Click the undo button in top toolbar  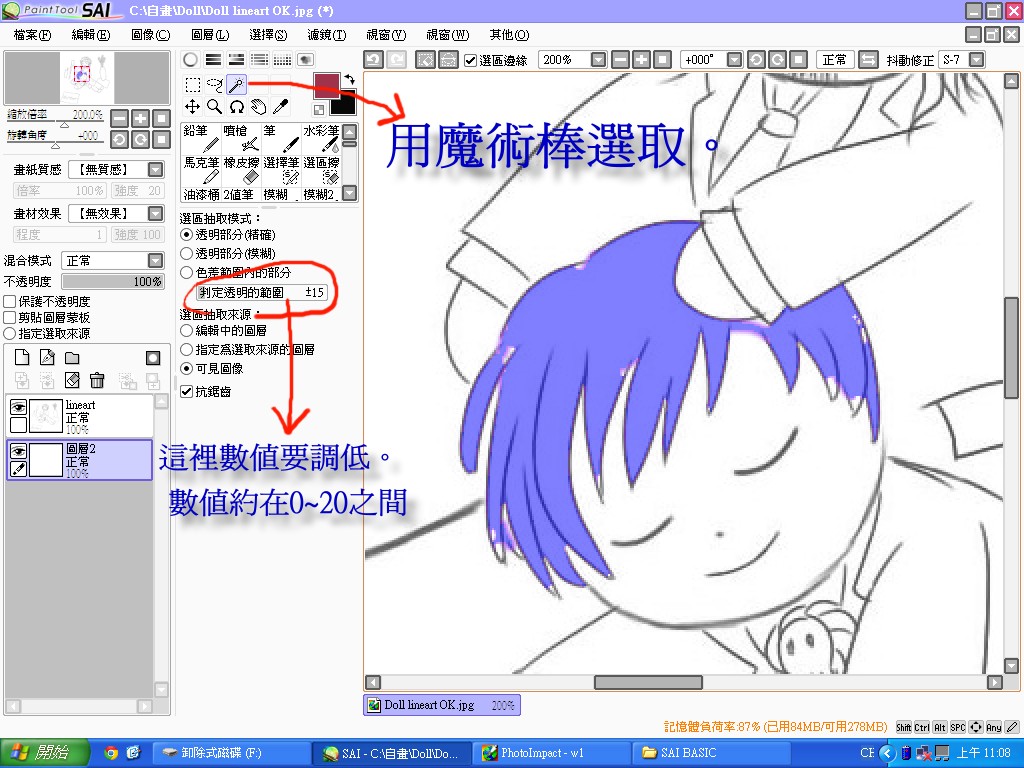[x=373, y=59]
